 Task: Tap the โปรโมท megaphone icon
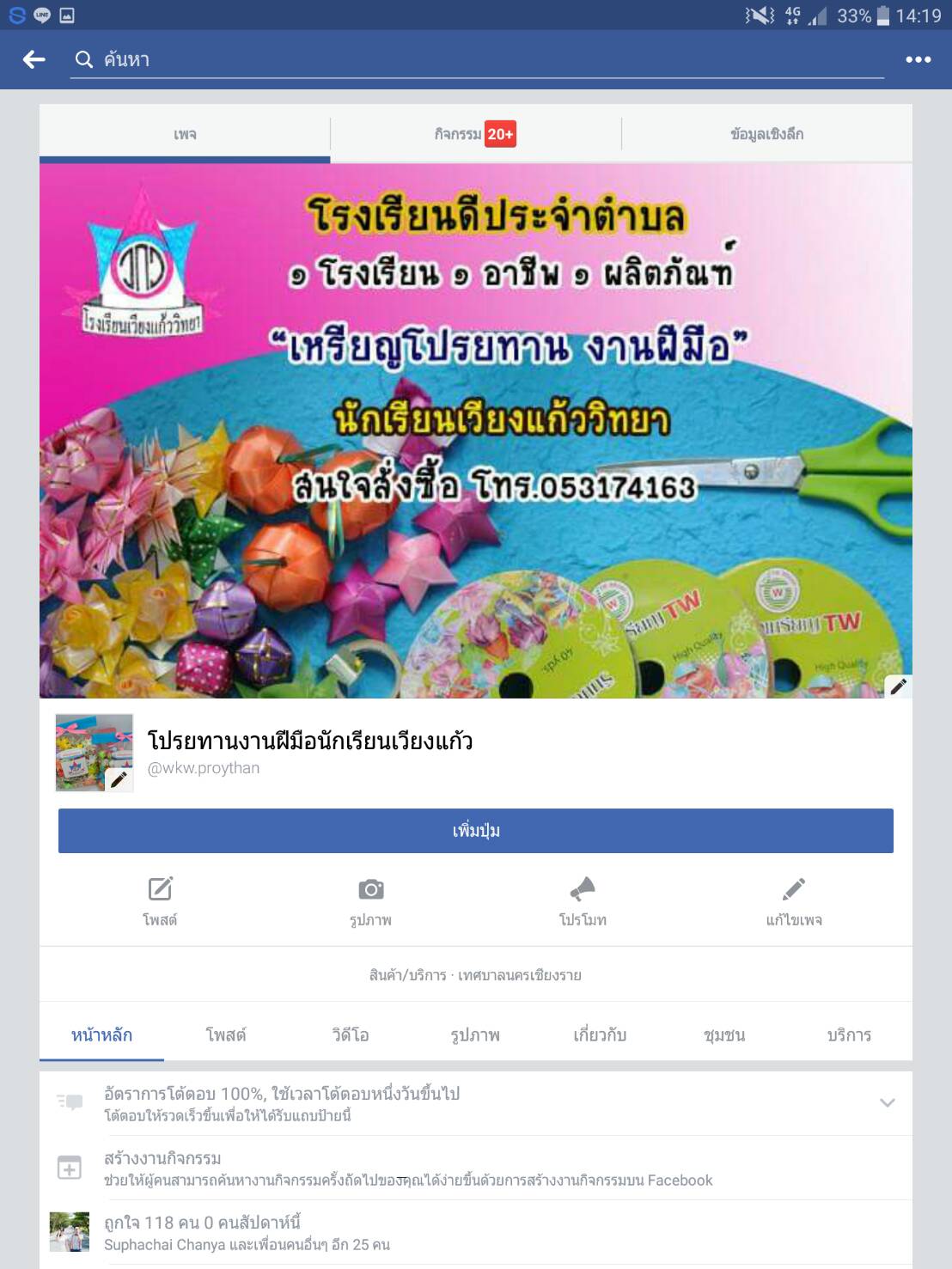(x=583, y=889)
